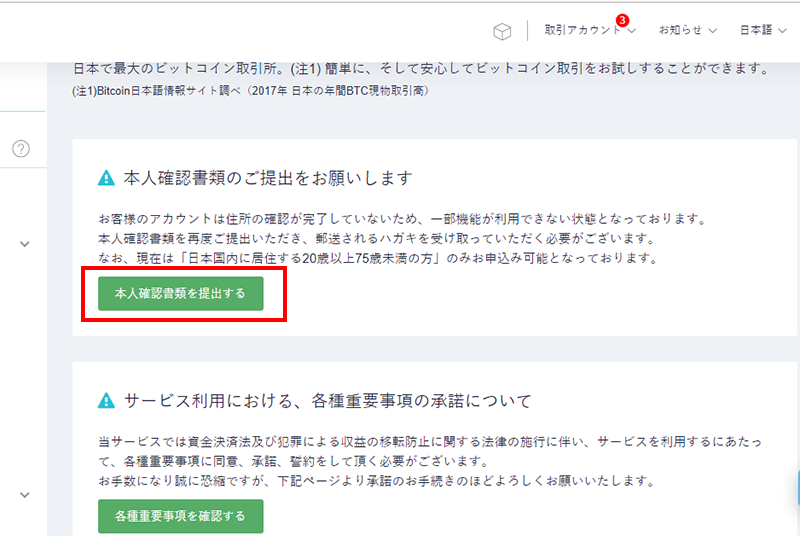Click warning icon beside 本人確認書類のご提出 heading

(x=106, y=178)
